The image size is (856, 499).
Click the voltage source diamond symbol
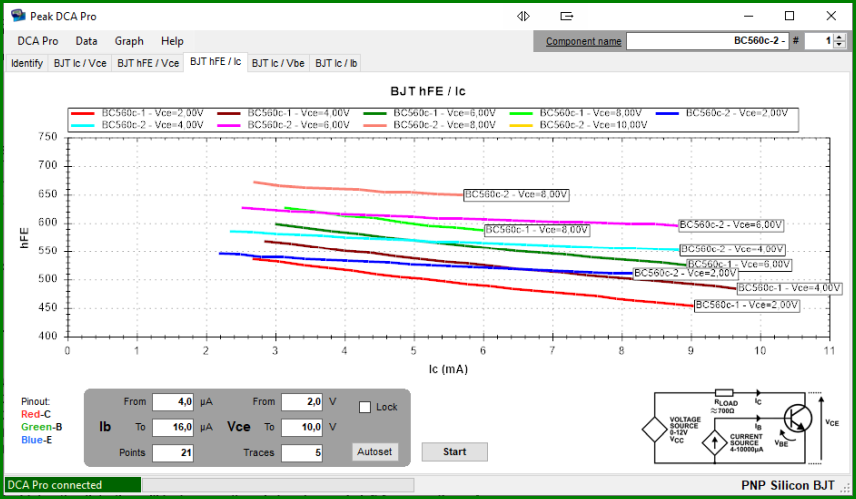tap(654, 430)
